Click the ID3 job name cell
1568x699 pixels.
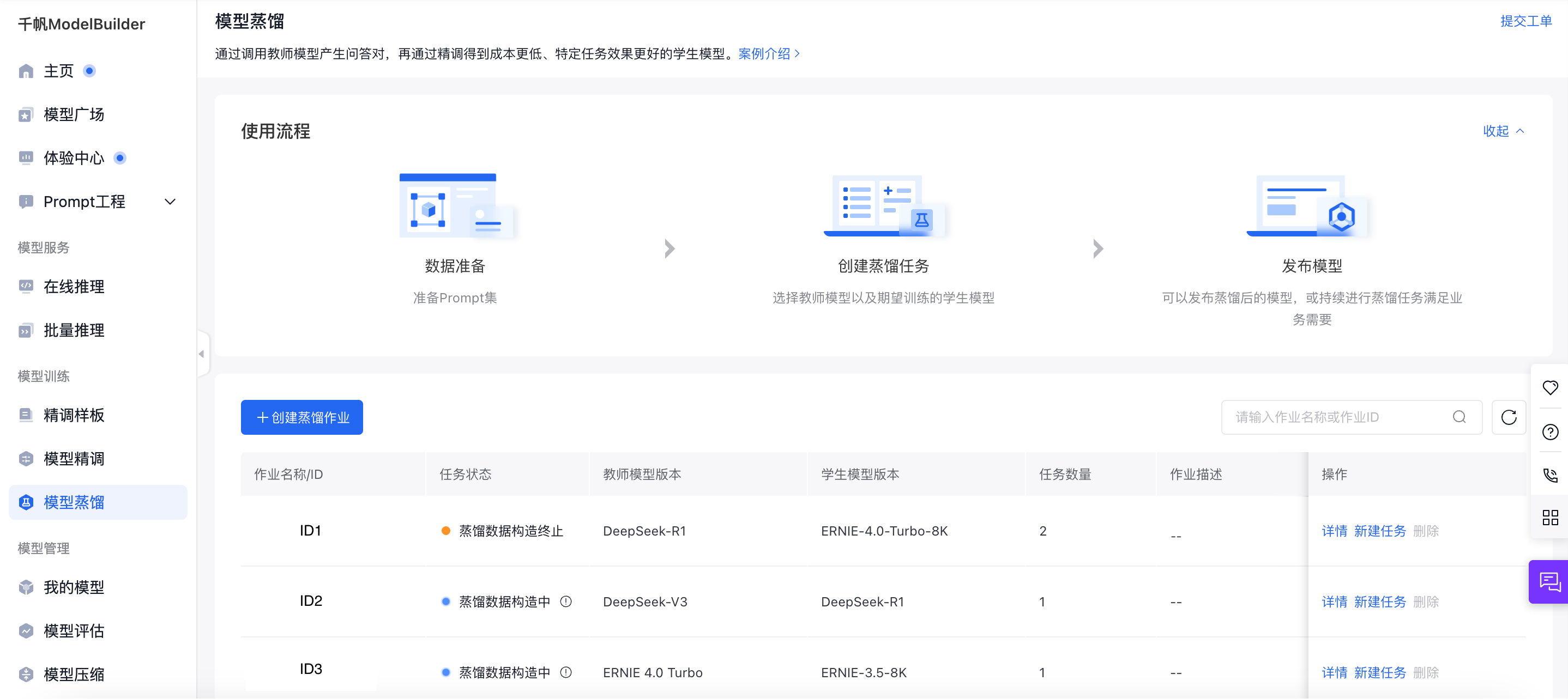pyautogui.click(x=310, y=669)
